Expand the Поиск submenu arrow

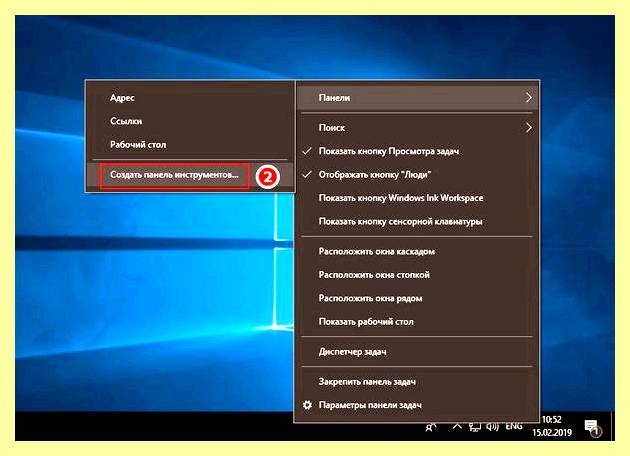coord(529,128)
